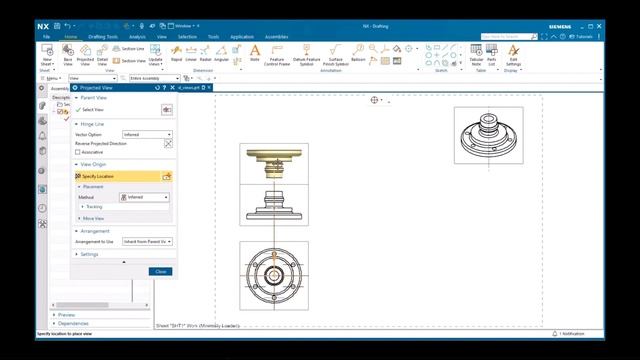Click the New Sheet icon
This screenshot has height=360, width=640.
47,55
